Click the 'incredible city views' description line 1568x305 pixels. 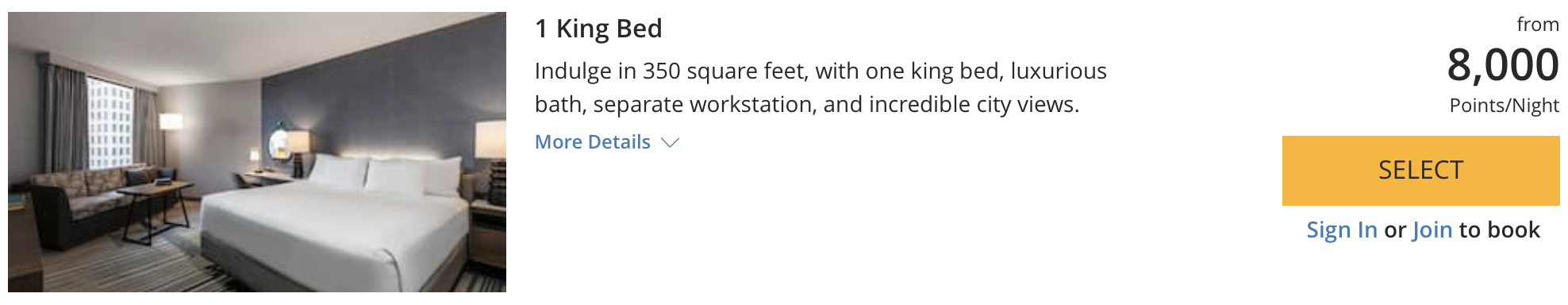(807, 104)
